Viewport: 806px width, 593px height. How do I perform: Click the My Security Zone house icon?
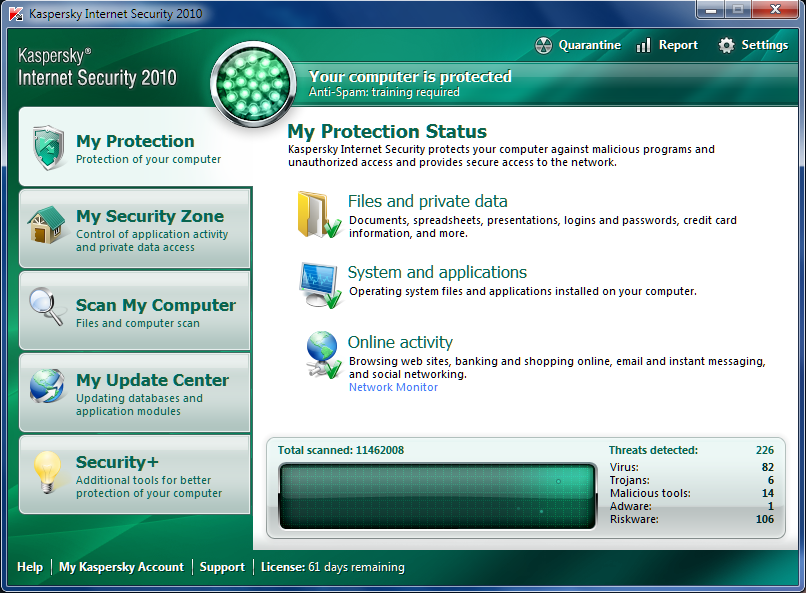47,225
